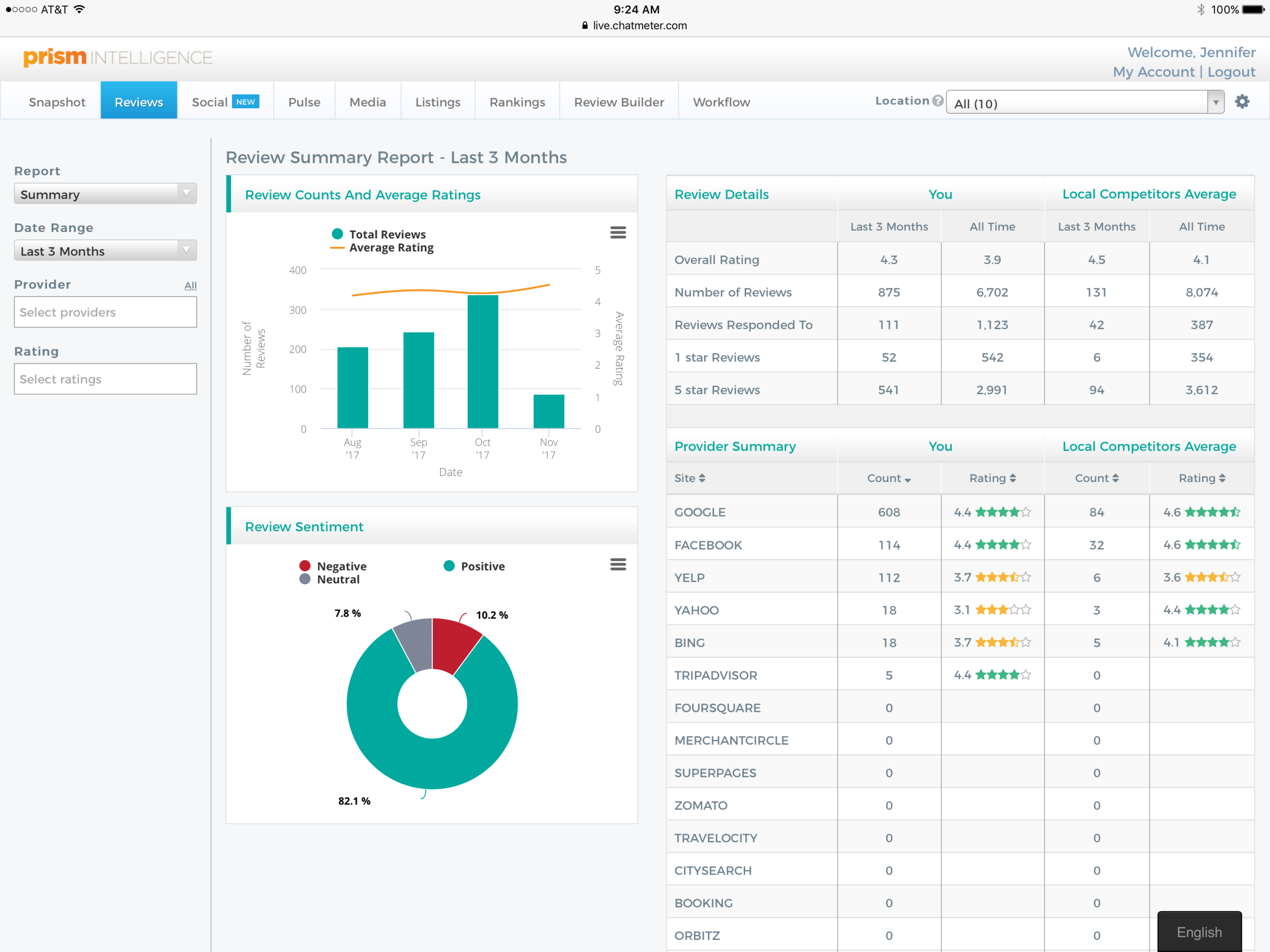The height and width of the screenshot is (952, 1270).
Task: Hide Neutral sentiment via its legend entry
Action: pos(338,579)
